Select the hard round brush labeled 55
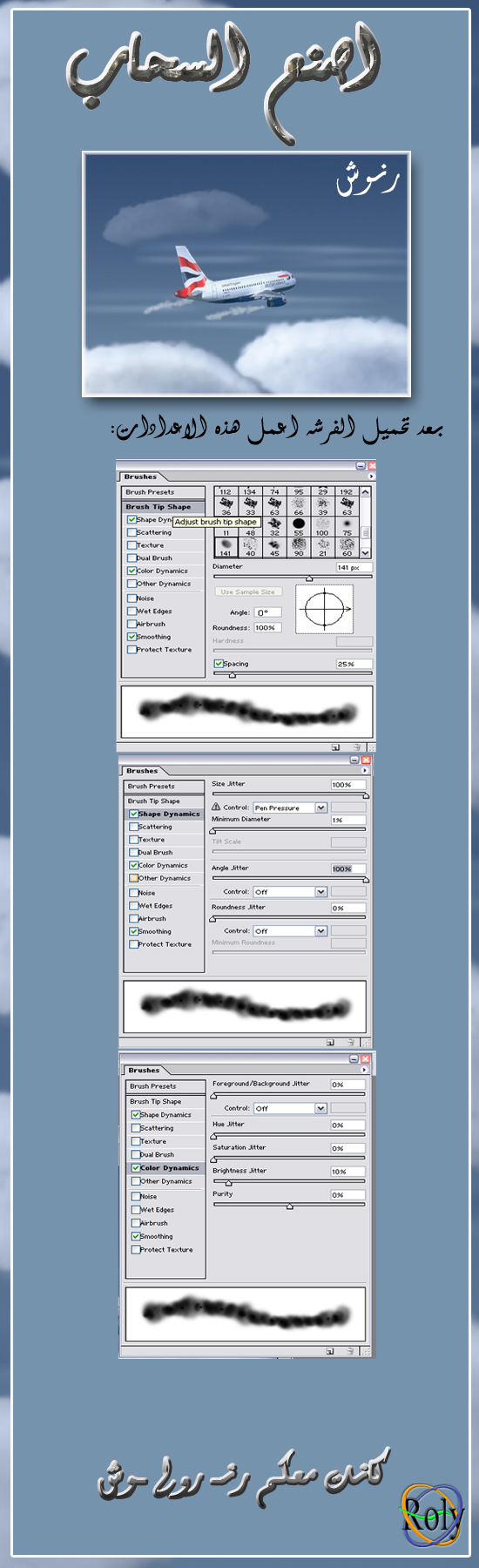 [299, 527]
